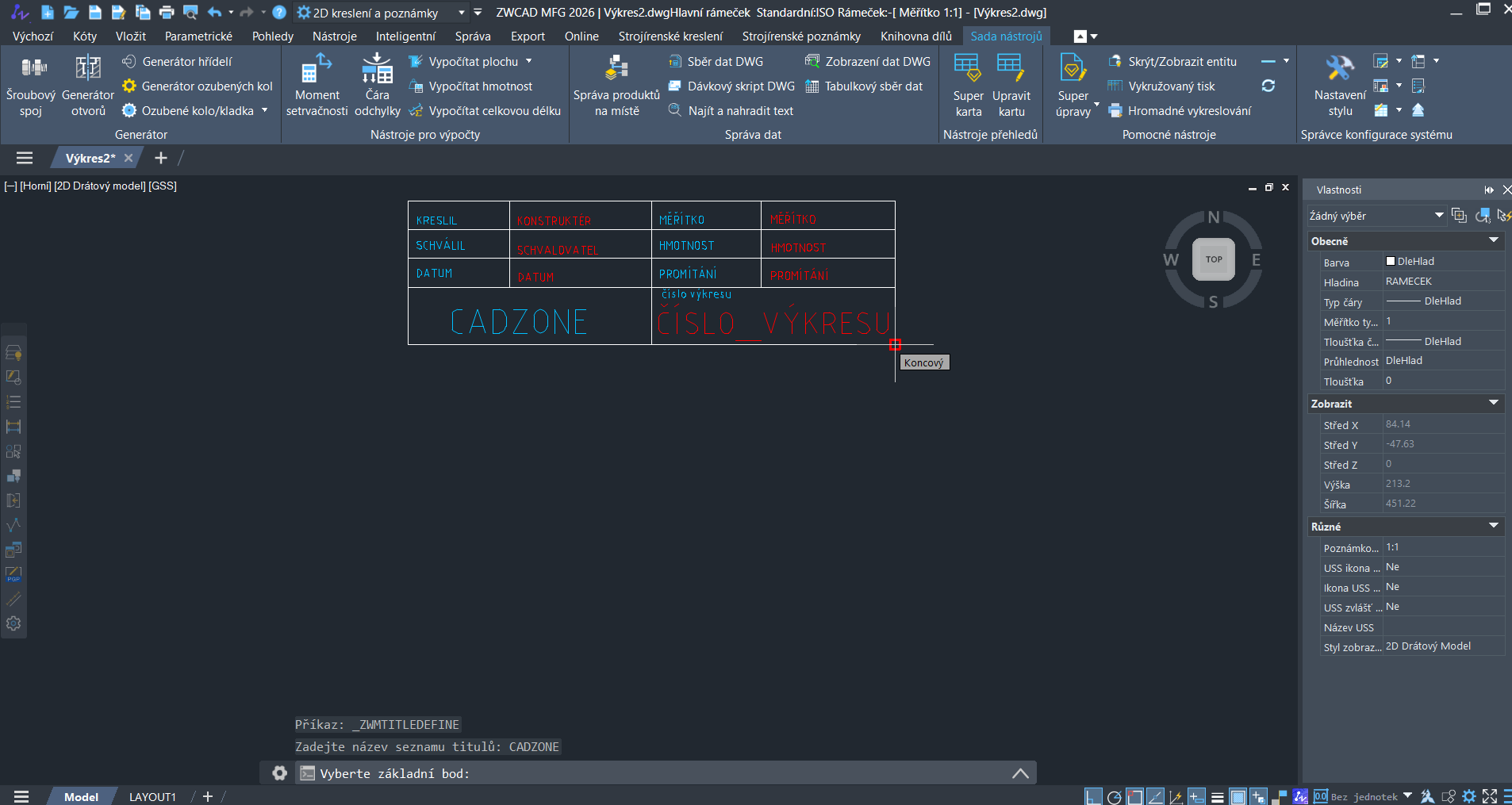Click Čára odchylky tool
Viewport: 1512px width, 805px height.
pyautogui.click(x=377, y=86)
